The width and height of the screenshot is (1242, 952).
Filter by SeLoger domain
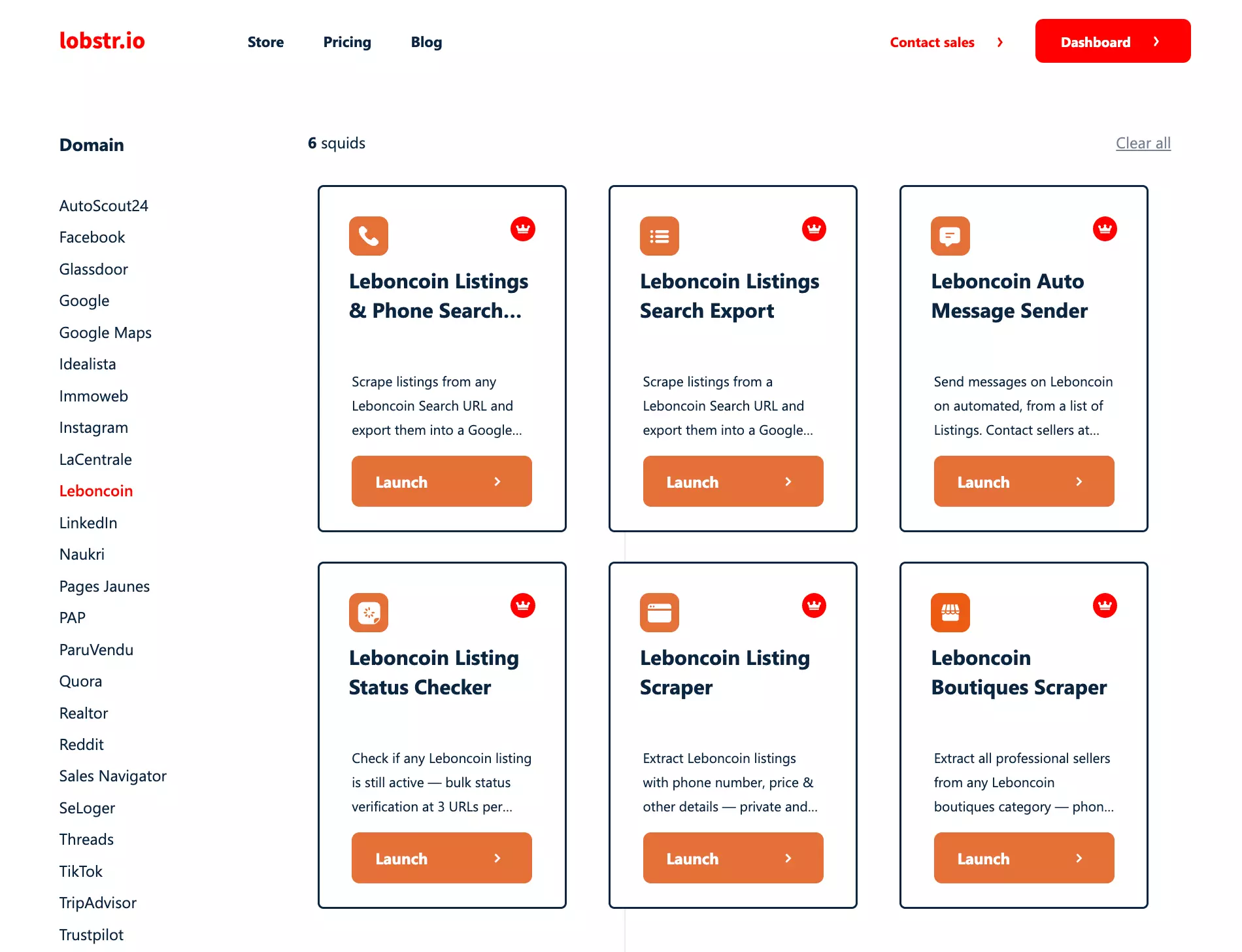point(87,808)
